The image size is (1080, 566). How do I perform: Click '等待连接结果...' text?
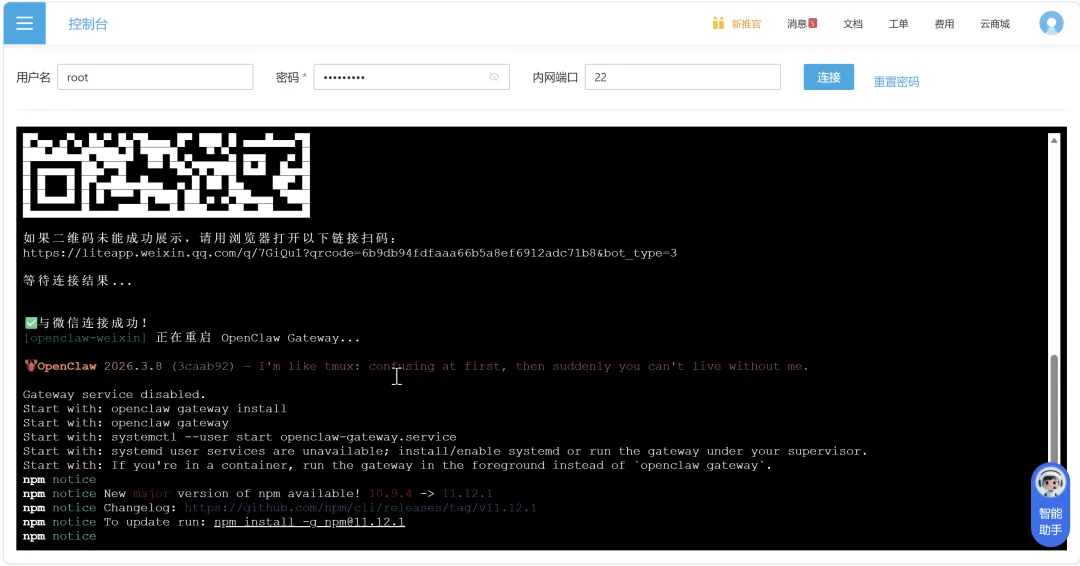click(x=78, y=281)
